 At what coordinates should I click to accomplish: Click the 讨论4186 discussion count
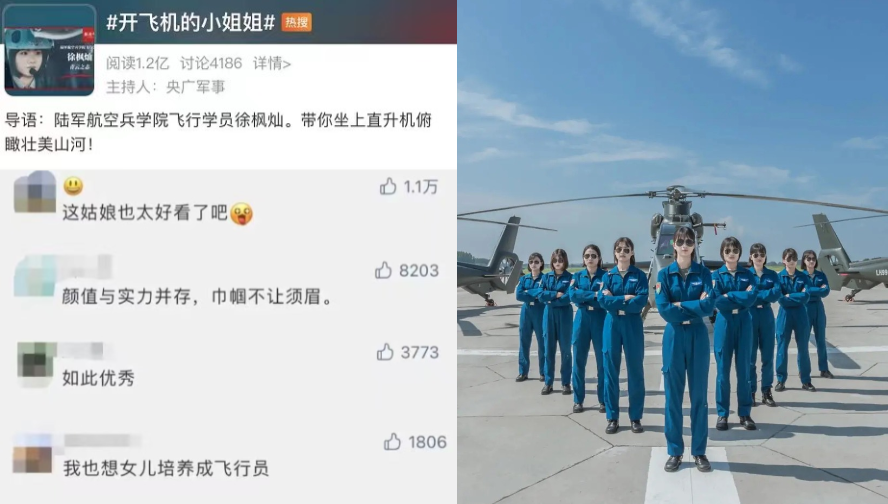[211, 63]
